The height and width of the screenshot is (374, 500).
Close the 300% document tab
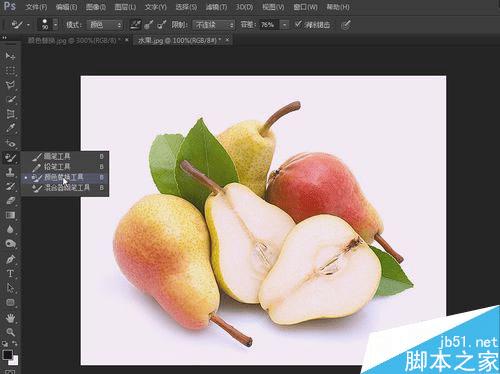coord(127,40)
